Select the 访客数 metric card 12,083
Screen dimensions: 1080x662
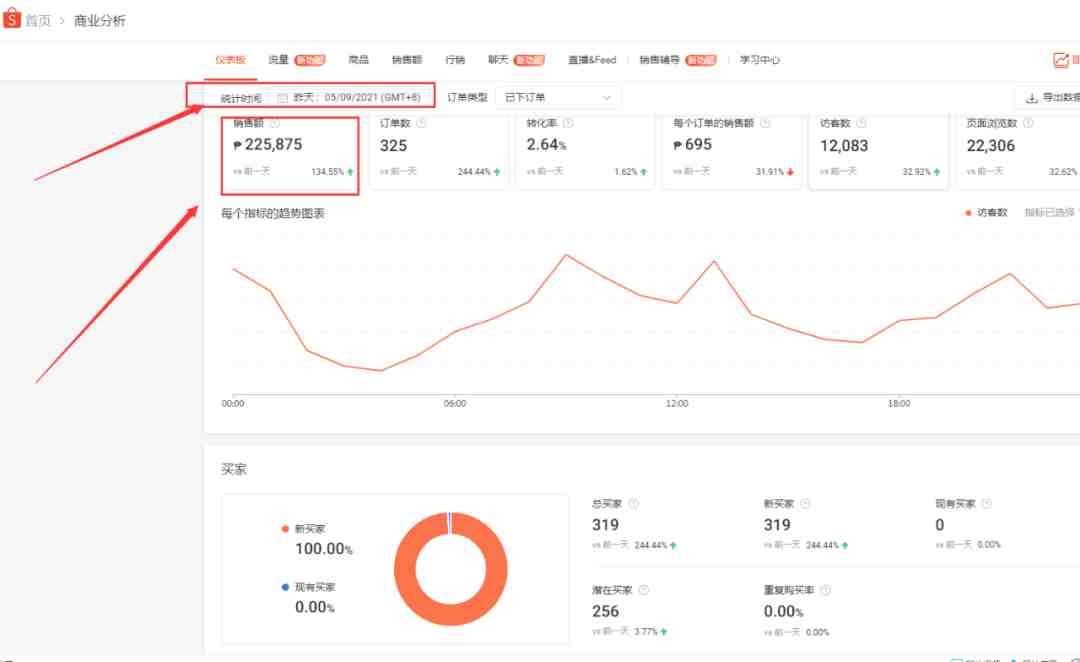pyautogui.click(x=878, y=152)
